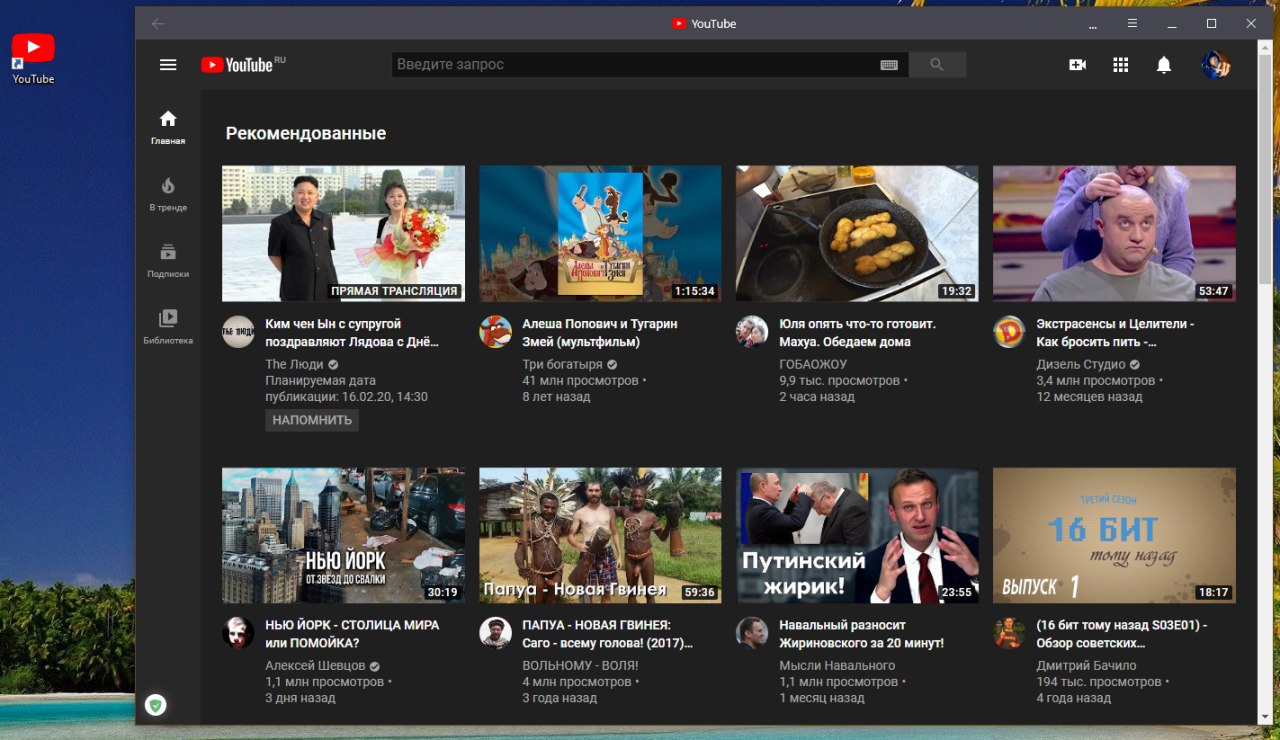Viewport: 1280px width, 740px height.
Task: Open title НЬЮ ЙОРК - СТОЛИЦА МИРА
Action: click(352, 634)
